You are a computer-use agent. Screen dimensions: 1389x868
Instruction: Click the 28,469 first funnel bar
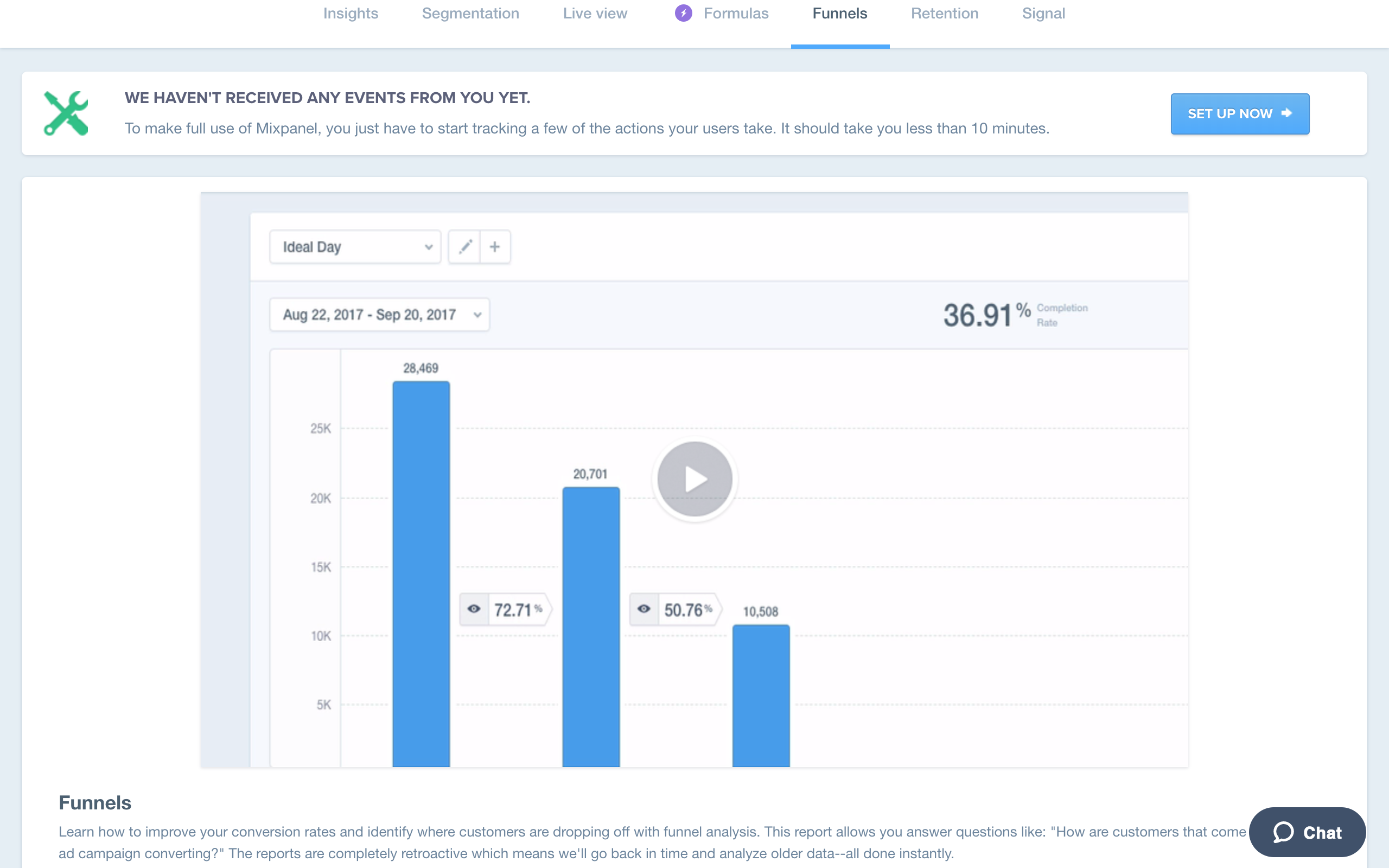pos(421,574)
